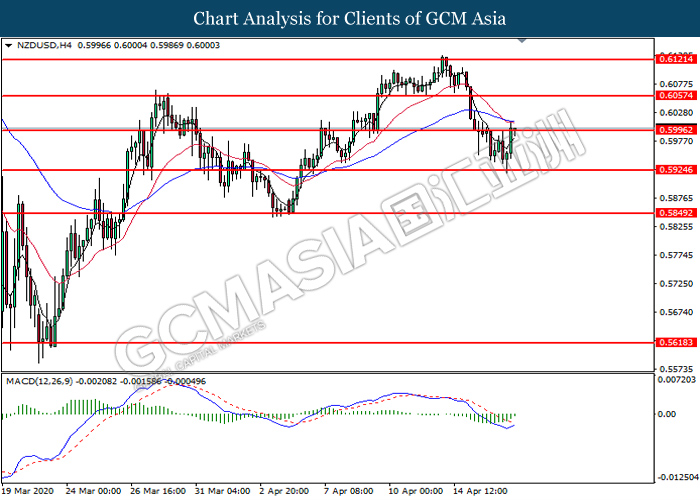Click the 7 Apr 08:00 time label
700x500 pixels.
349,491
